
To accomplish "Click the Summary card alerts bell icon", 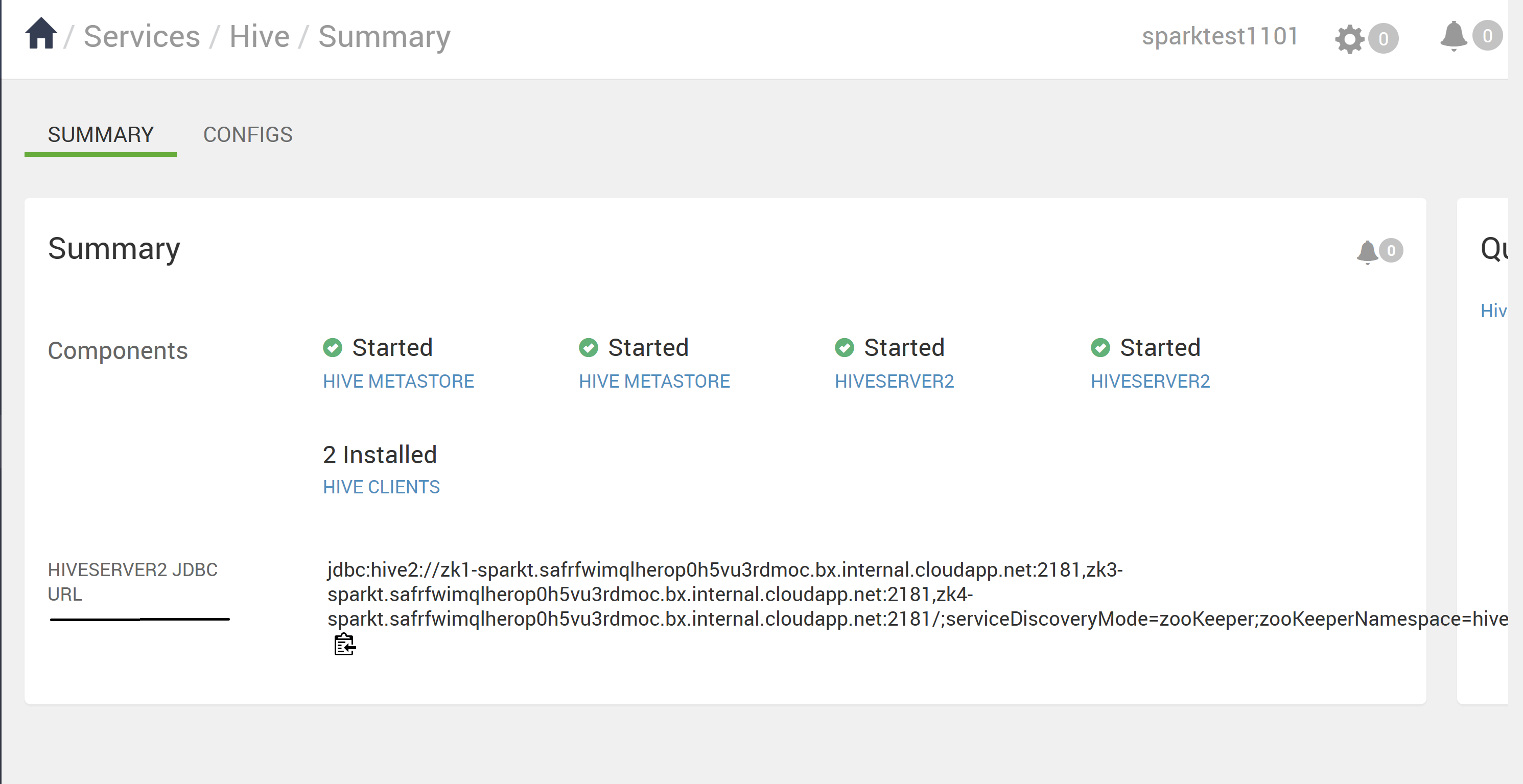I will (1367, 251).
